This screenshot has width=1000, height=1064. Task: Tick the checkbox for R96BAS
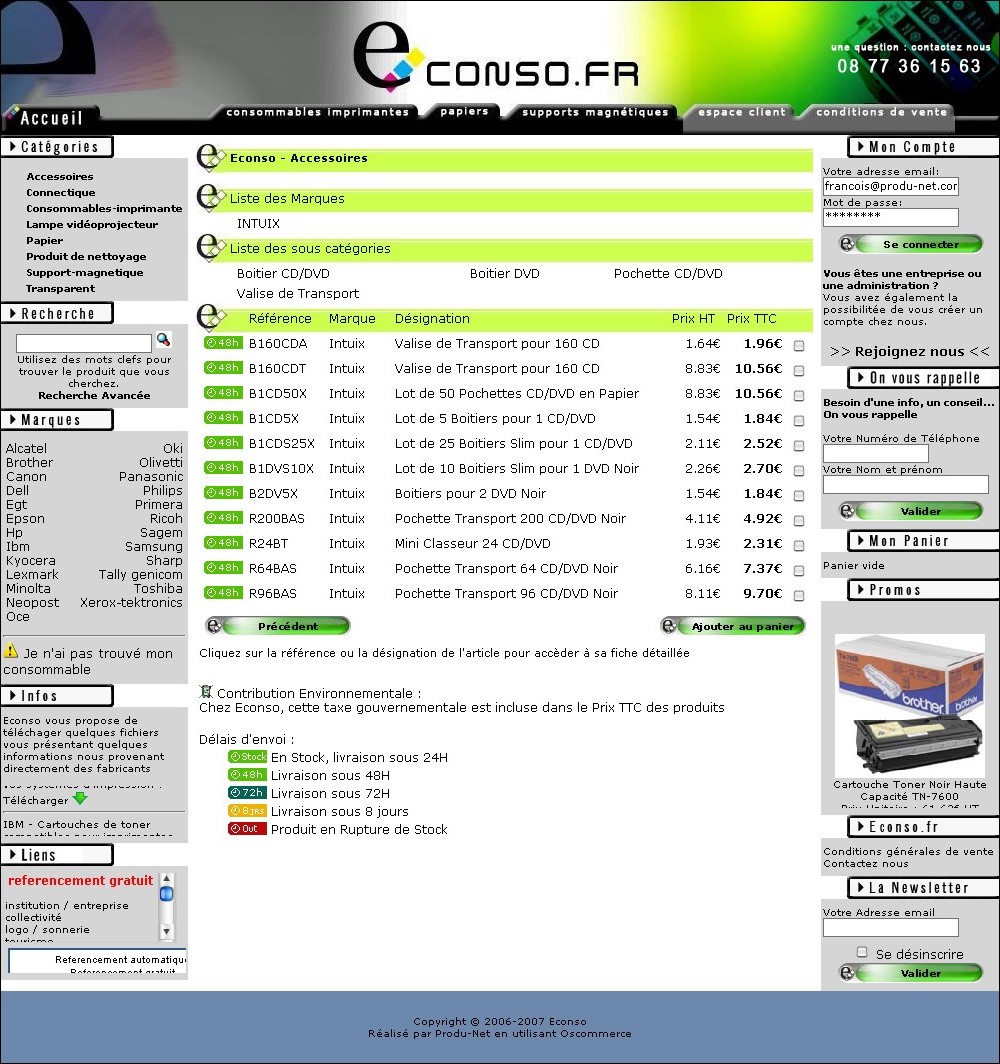pyautogui.click(x=799, y=596)
